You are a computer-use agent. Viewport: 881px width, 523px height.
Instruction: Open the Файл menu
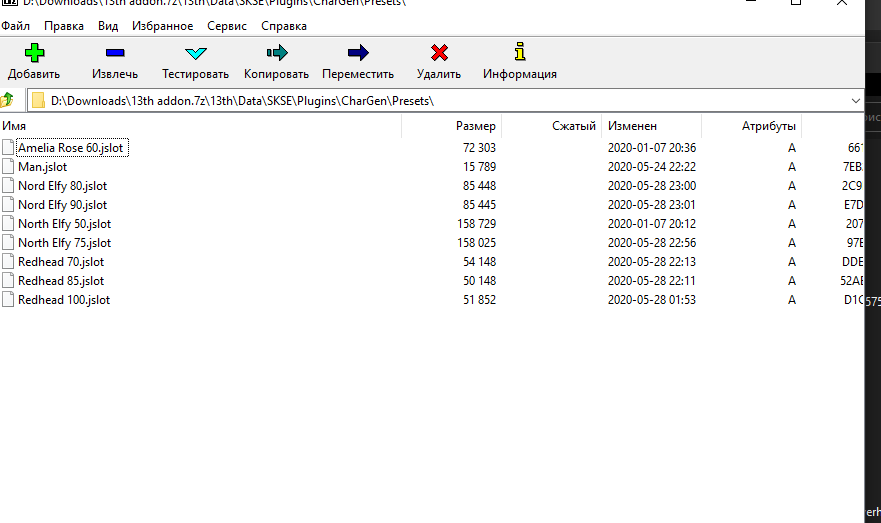[16, 26]
